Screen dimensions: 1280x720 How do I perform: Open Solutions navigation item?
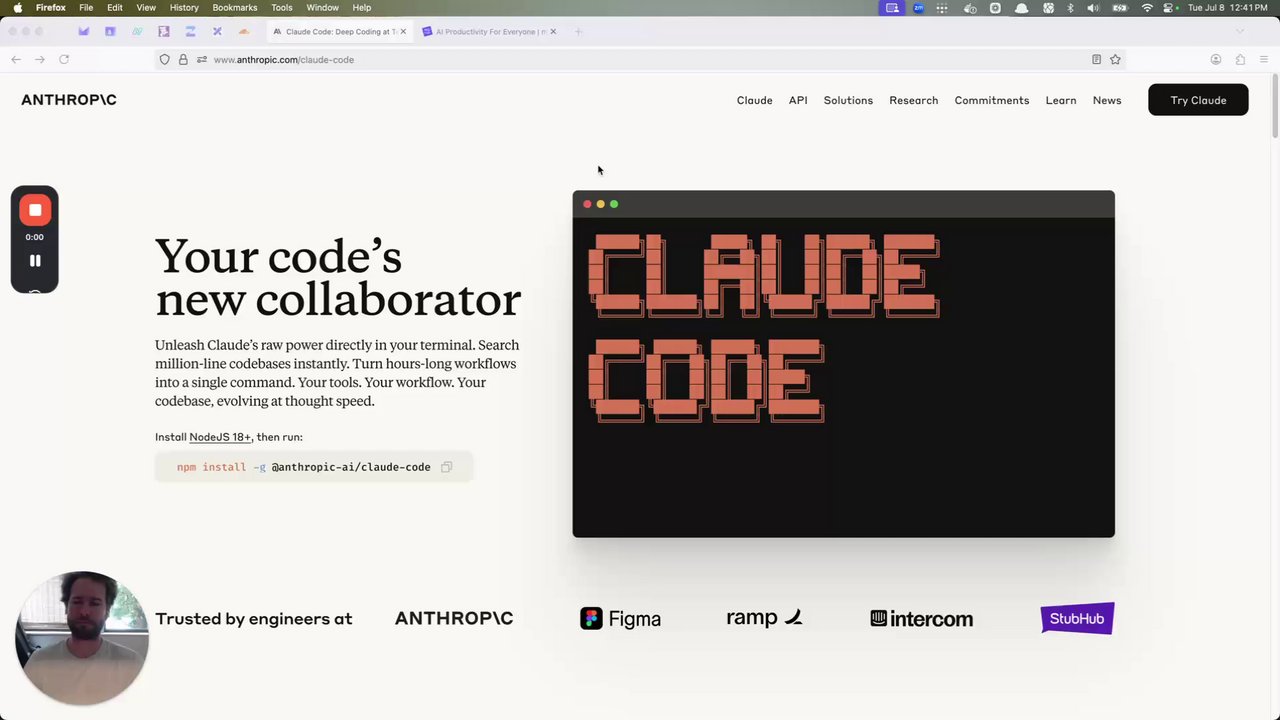tap(848, 100)
